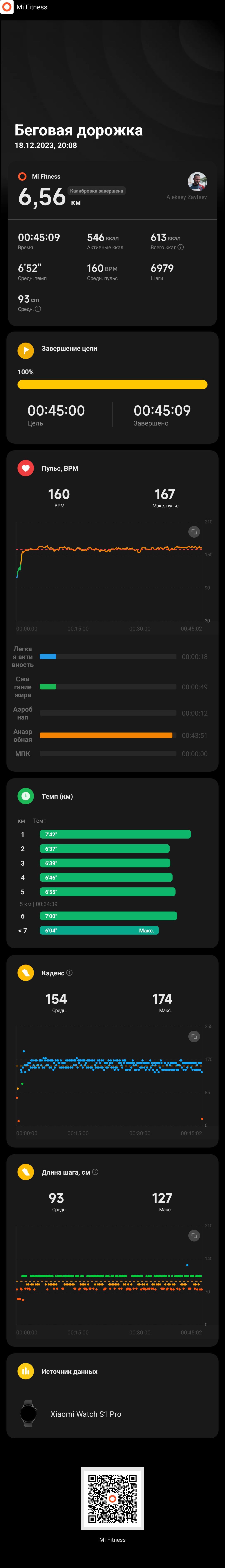Click the yellow Каденс shoe icon
225x1568 pixels.
coord(26,973)
